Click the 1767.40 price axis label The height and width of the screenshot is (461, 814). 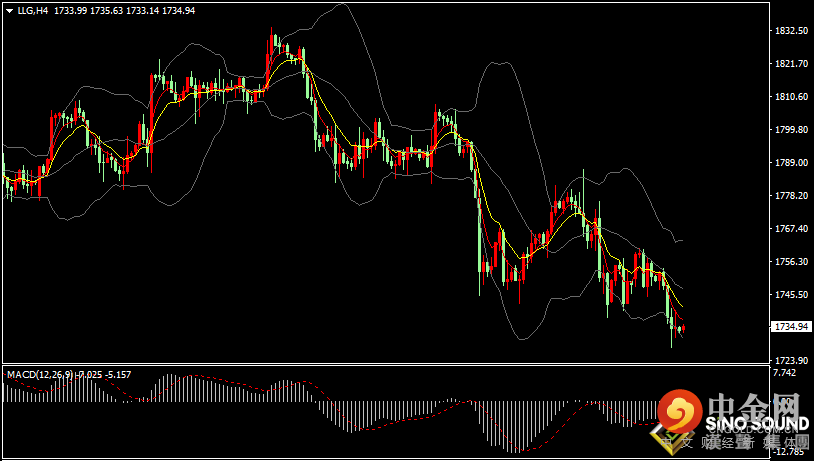(792, 228)
